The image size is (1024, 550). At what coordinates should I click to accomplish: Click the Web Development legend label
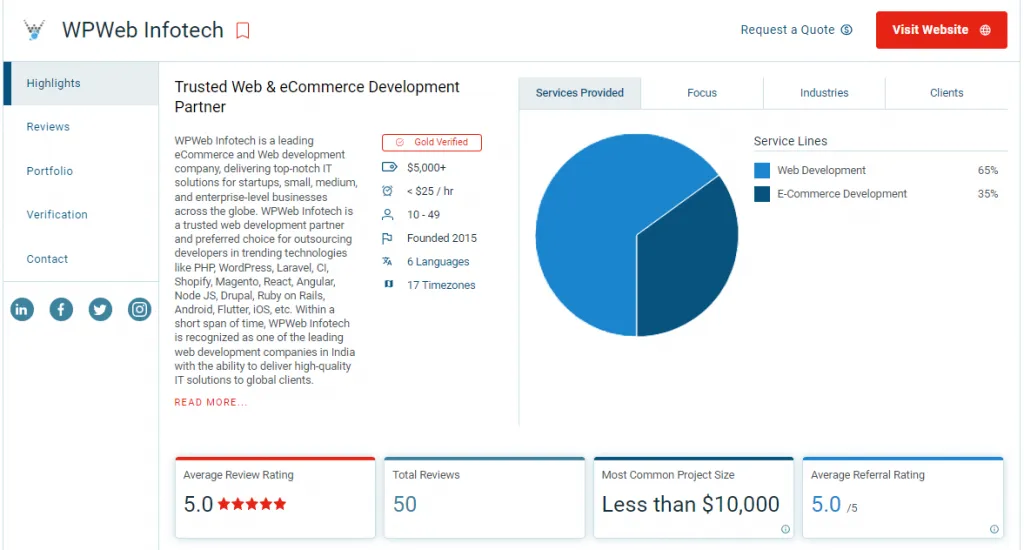click(821, 170)
